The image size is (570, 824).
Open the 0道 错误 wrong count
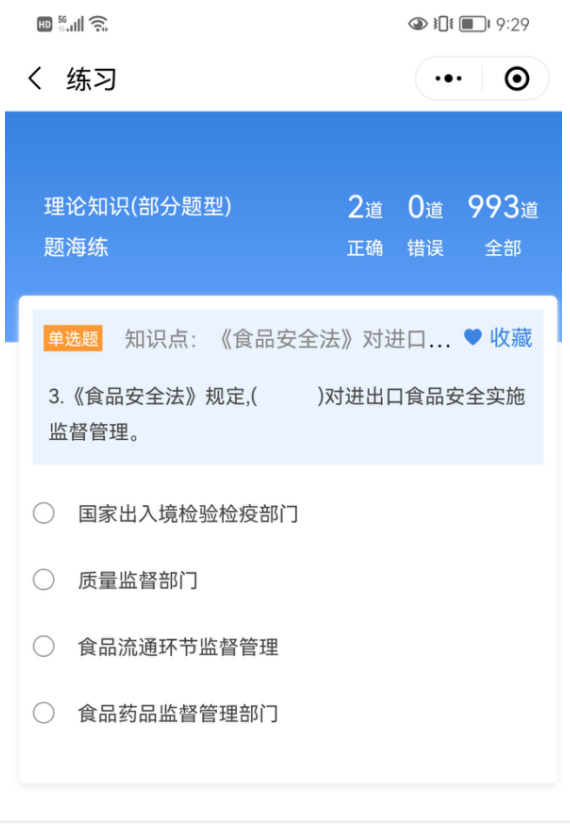425,225
